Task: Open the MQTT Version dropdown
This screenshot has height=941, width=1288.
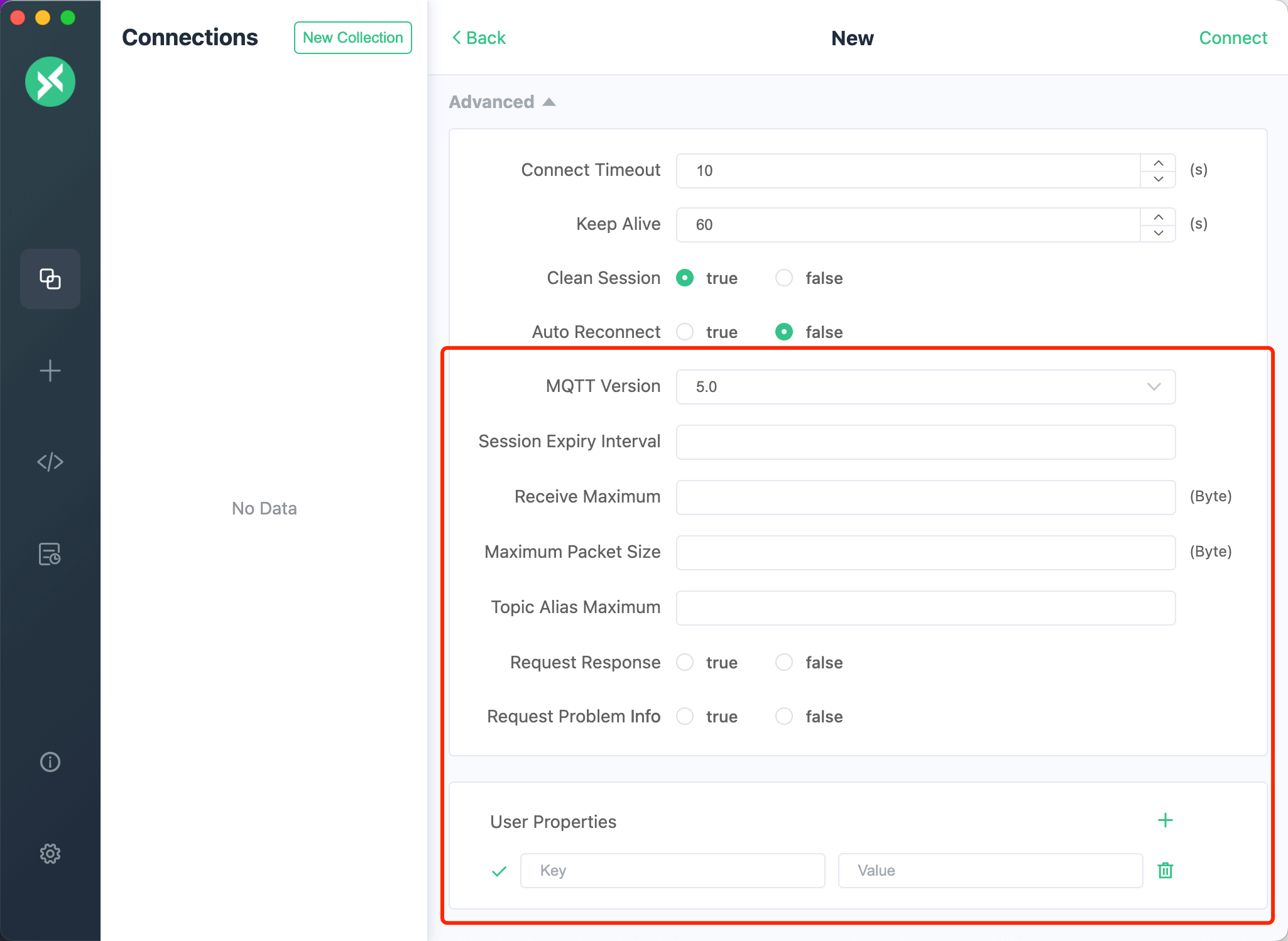Action: tap(925, 387)
